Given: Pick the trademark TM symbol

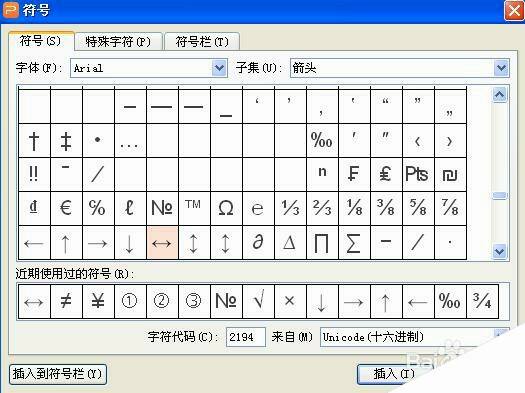Looking at the screenshot, I should pos(194,208).
